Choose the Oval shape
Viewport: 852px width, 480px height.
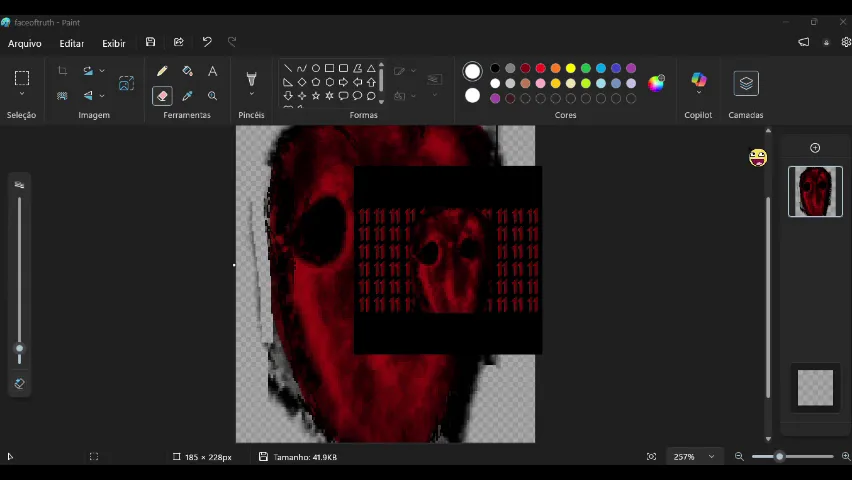316,68
